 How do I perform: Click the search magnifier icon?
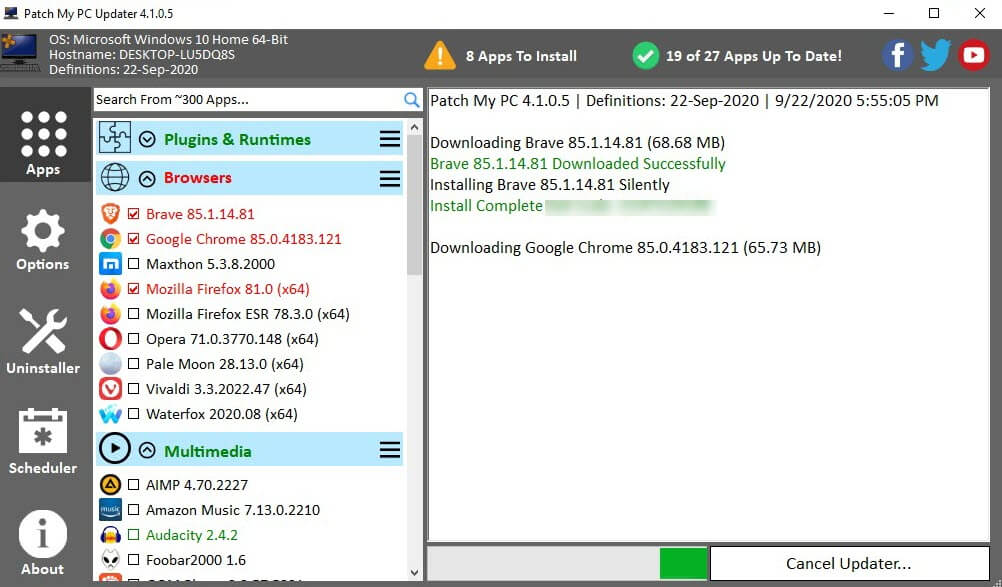pos(411,100)
